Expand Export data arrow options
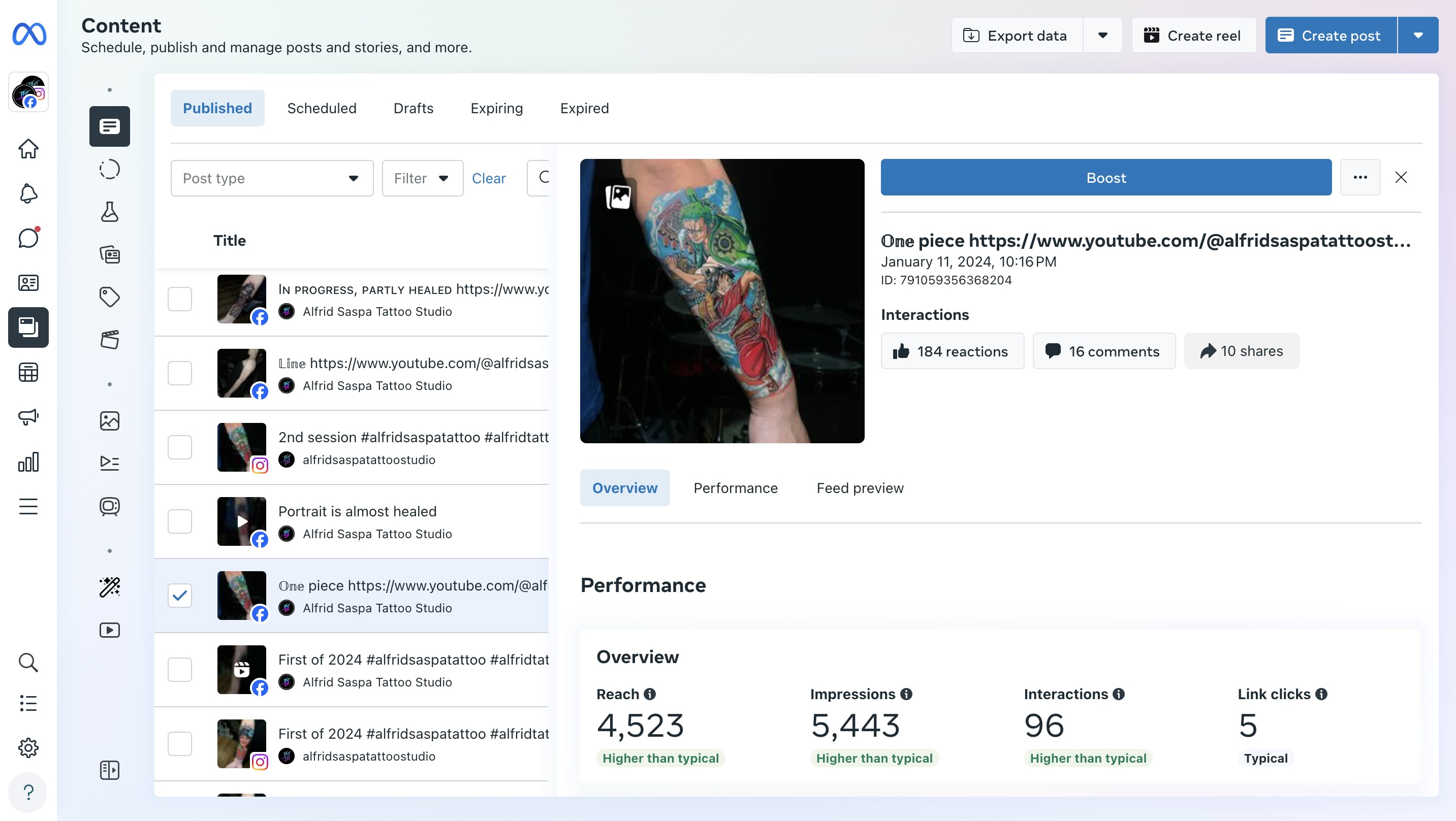The width and height of the screenshot is (1456, 821). (x=1102, y=35)
